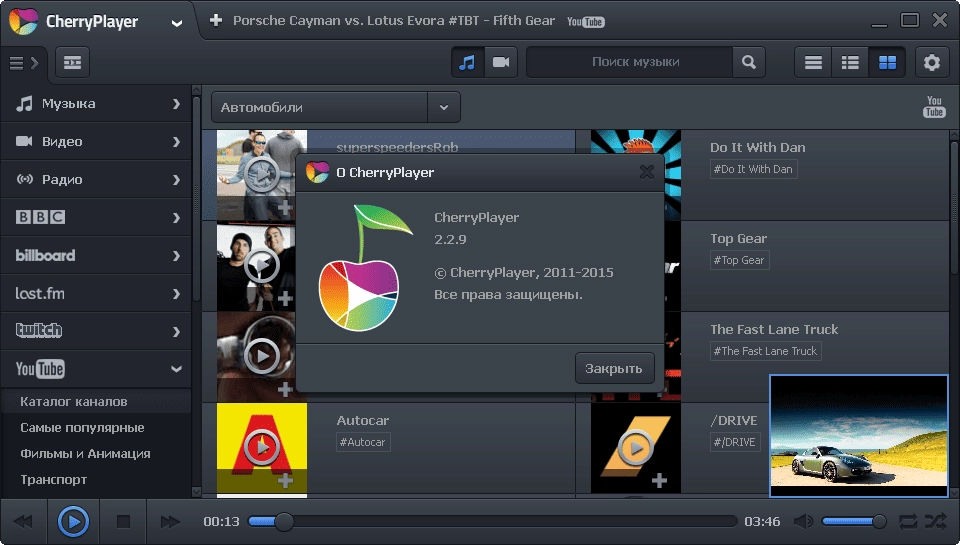The height and width of the screenshot is (545, 960).
Task: Open Самые популярные category
Action: pos(82,427)
